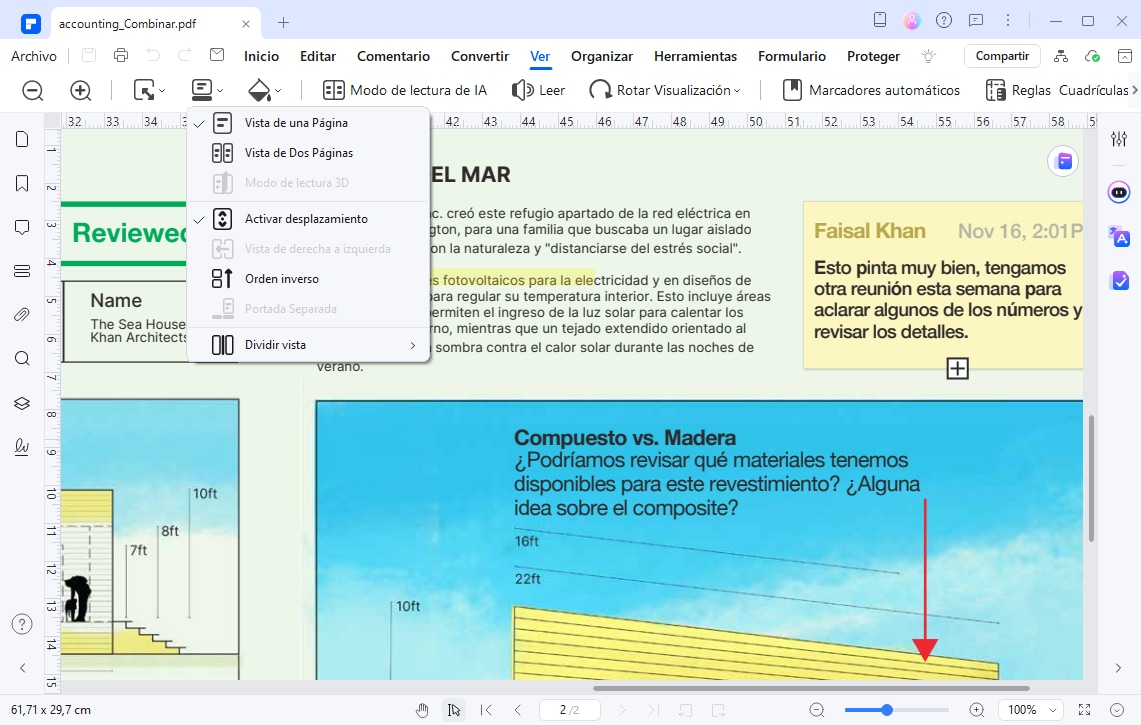The height and width of the screenshot is (725, 1141).
Task: Collapse the left panel arrow
Action: click(x=23, y=667)
